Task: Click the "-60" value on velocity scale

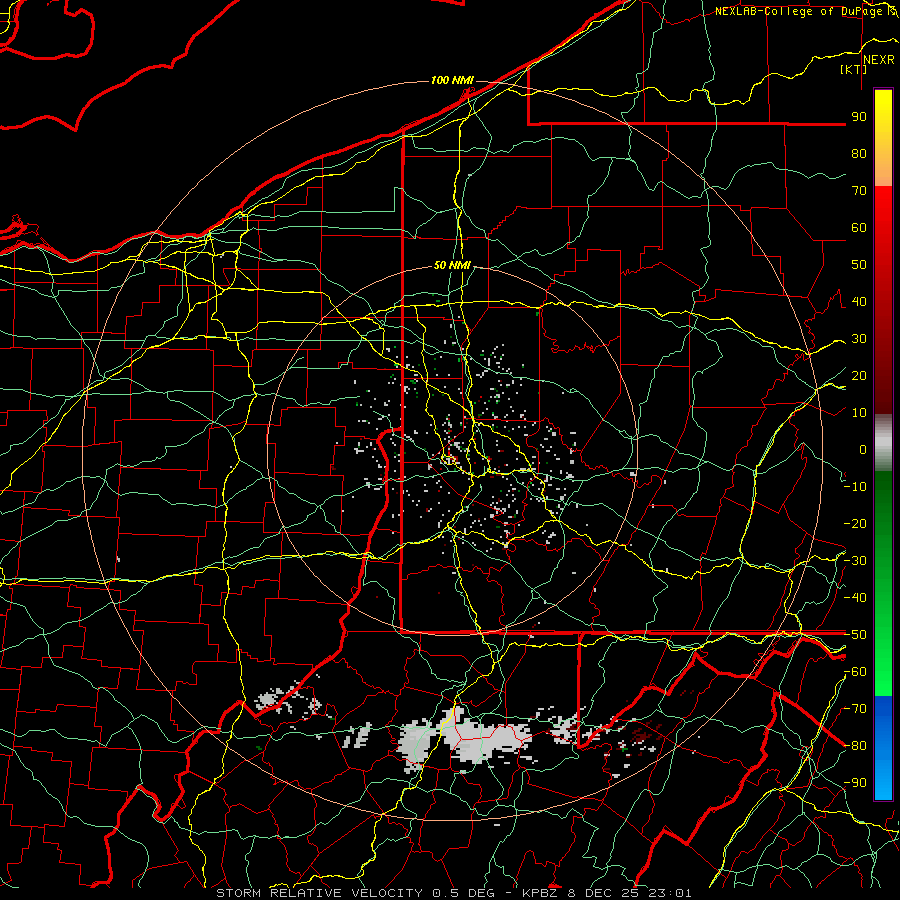Action: [855, 672]
